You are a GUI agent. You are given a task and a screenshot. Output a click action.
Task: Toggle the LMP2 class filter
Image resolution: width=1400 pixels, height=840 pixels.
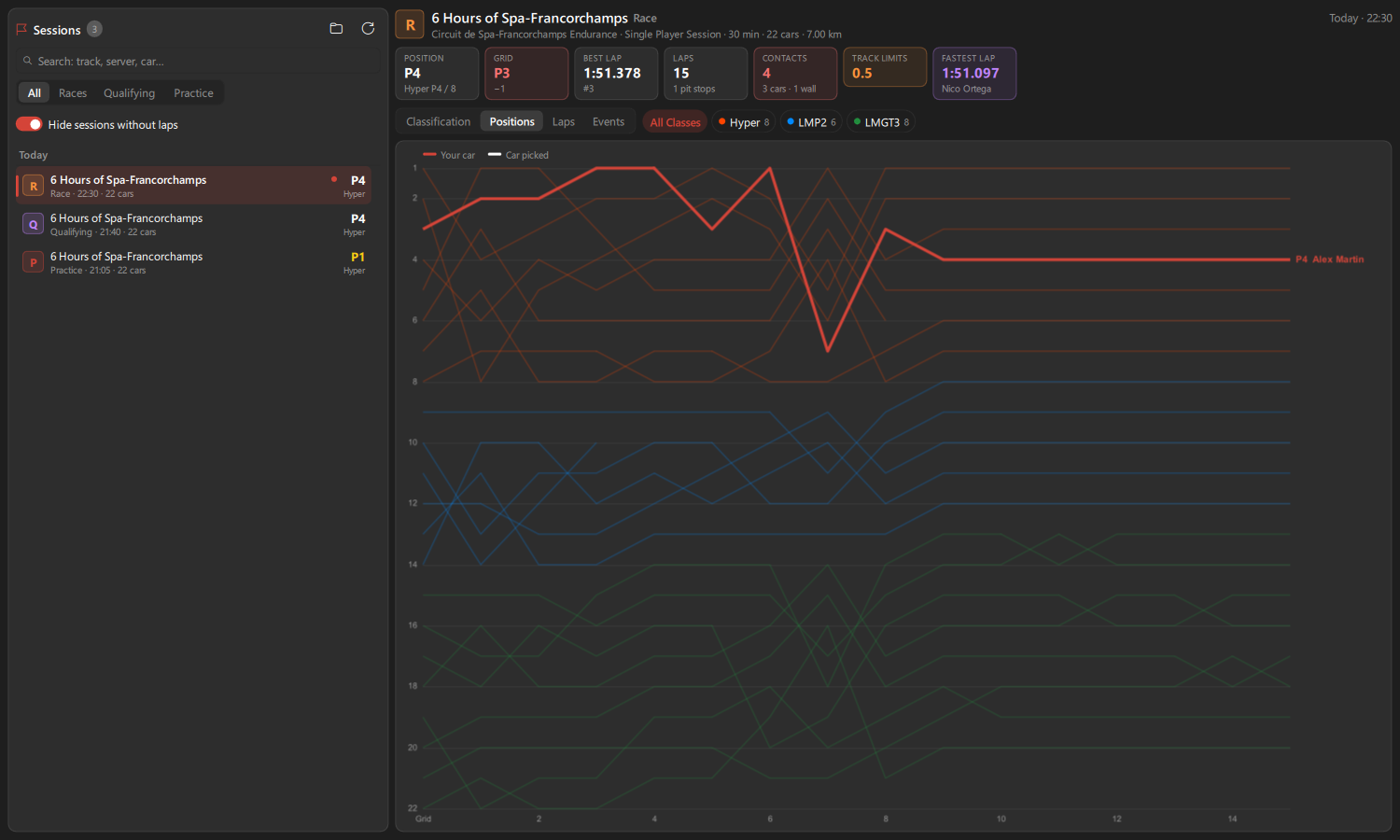[811, 122]
